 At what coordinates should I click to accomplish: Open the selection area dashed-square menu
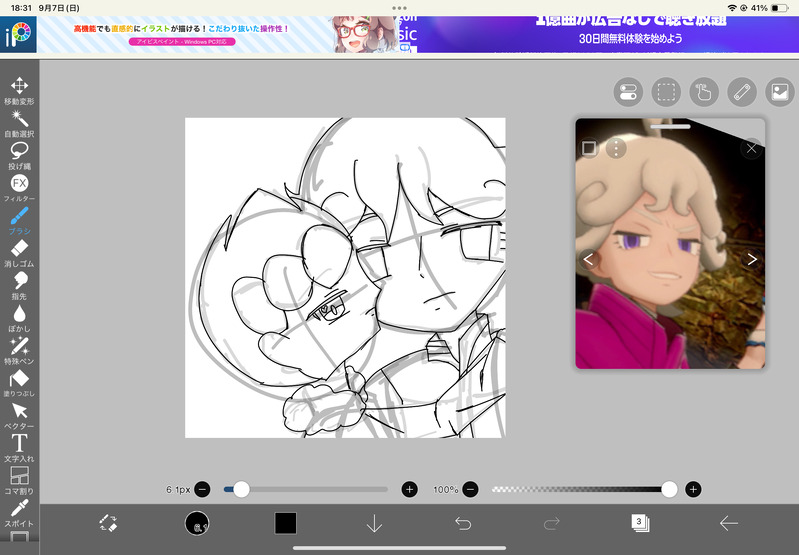666,92
